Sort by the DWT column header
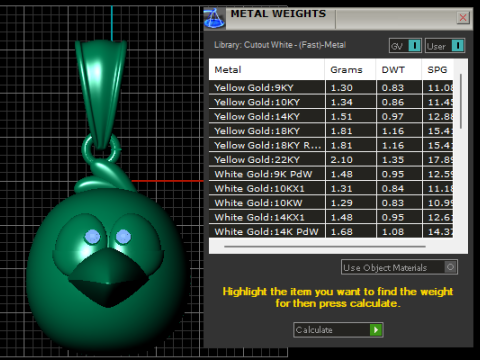 (x=399, y=70)
